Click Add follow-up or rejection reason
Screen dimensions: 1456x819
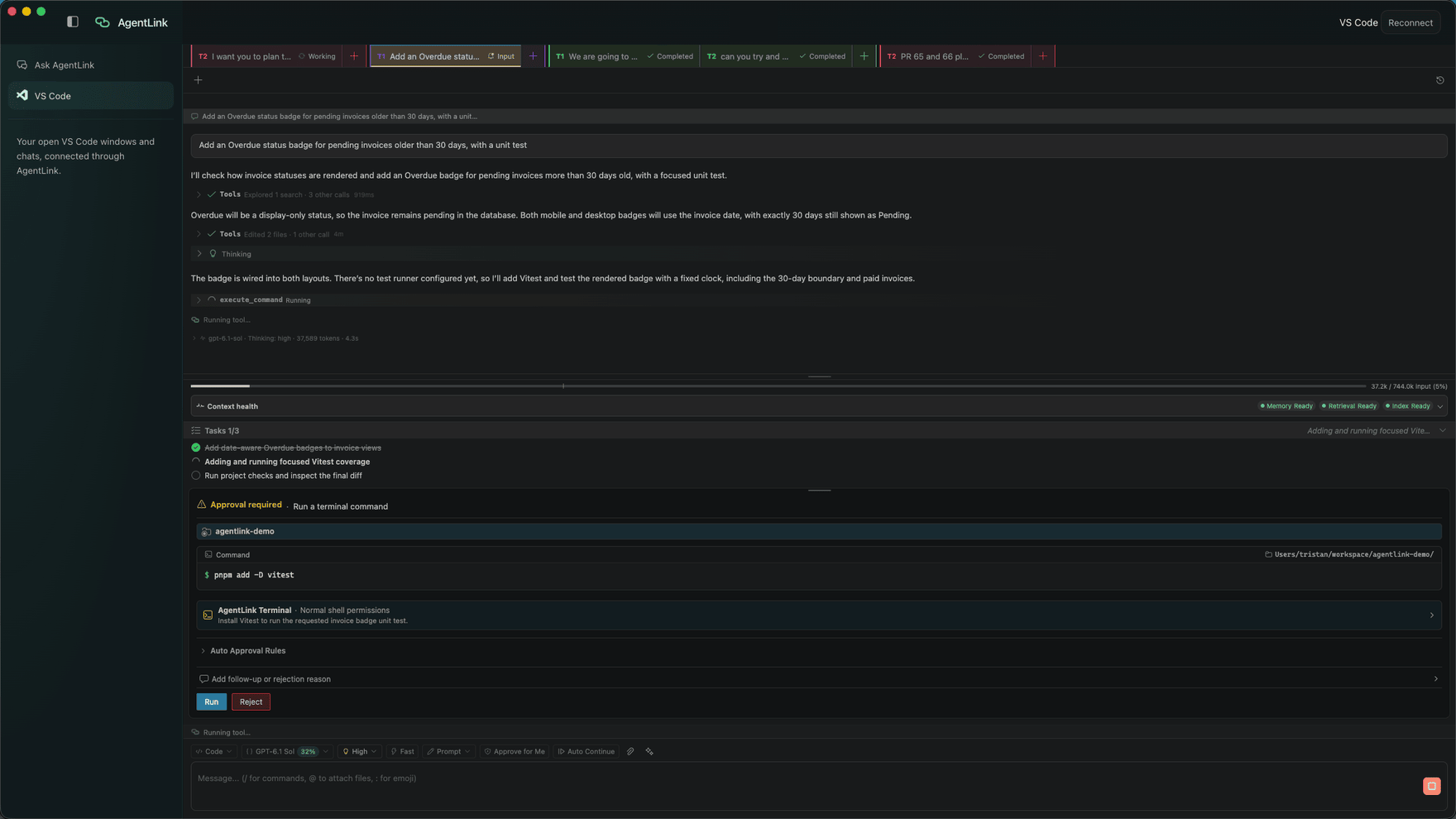(x=819, y=679)
